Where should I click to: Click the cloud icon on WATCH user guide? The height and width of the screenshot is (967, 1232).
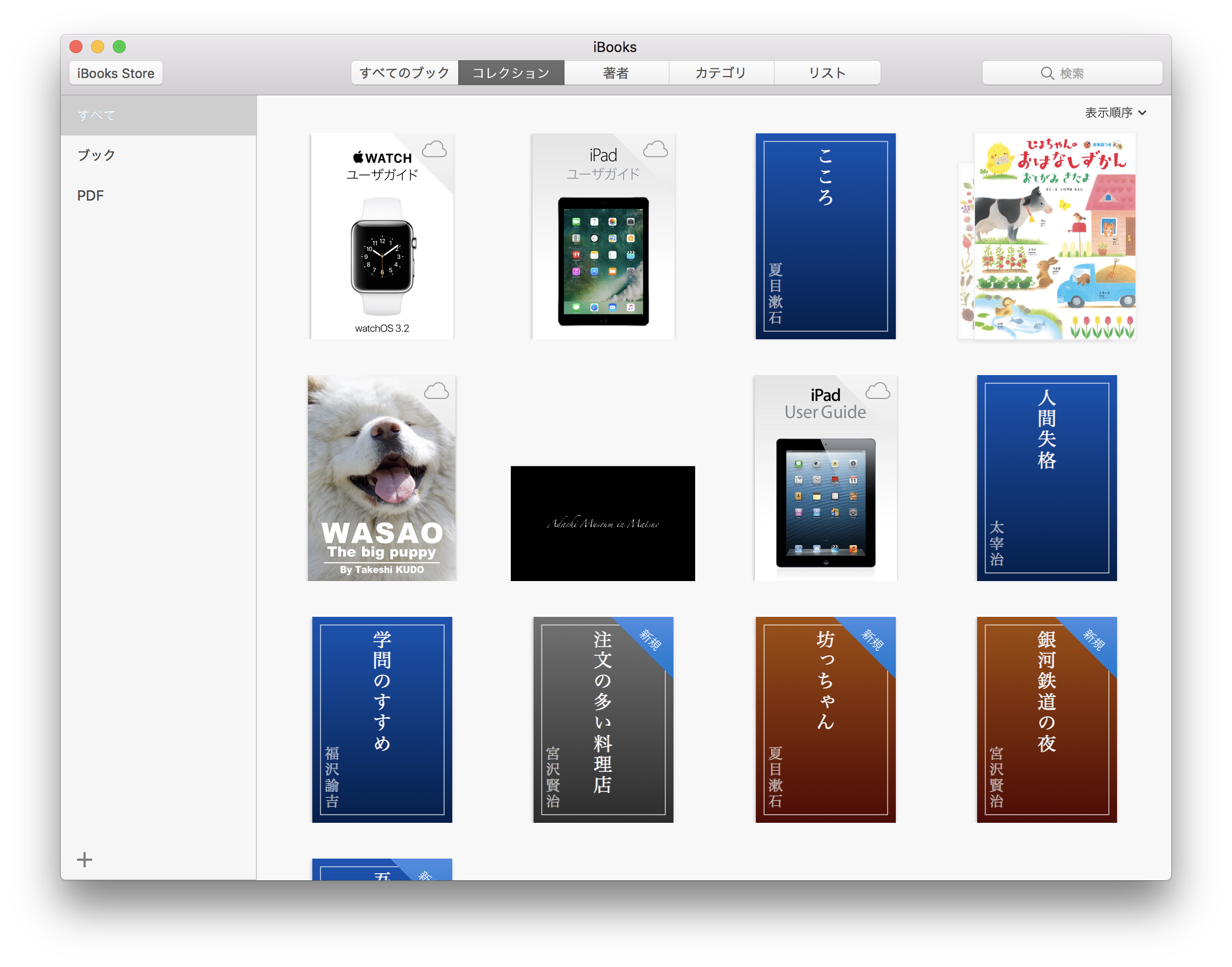pyautogui.click(x=434, y=150)
